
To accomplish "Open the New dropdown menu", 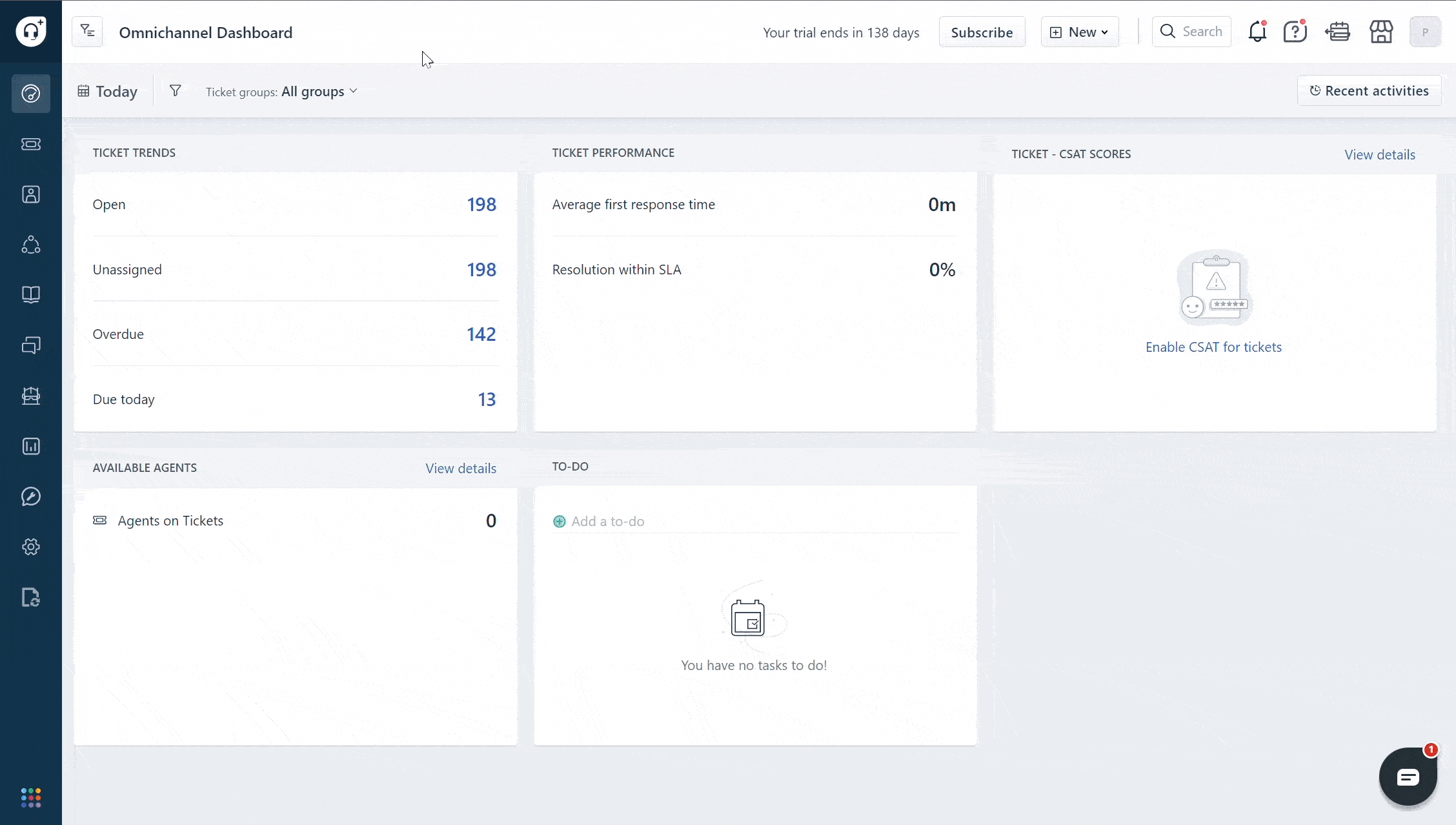I will (1080, 32).
